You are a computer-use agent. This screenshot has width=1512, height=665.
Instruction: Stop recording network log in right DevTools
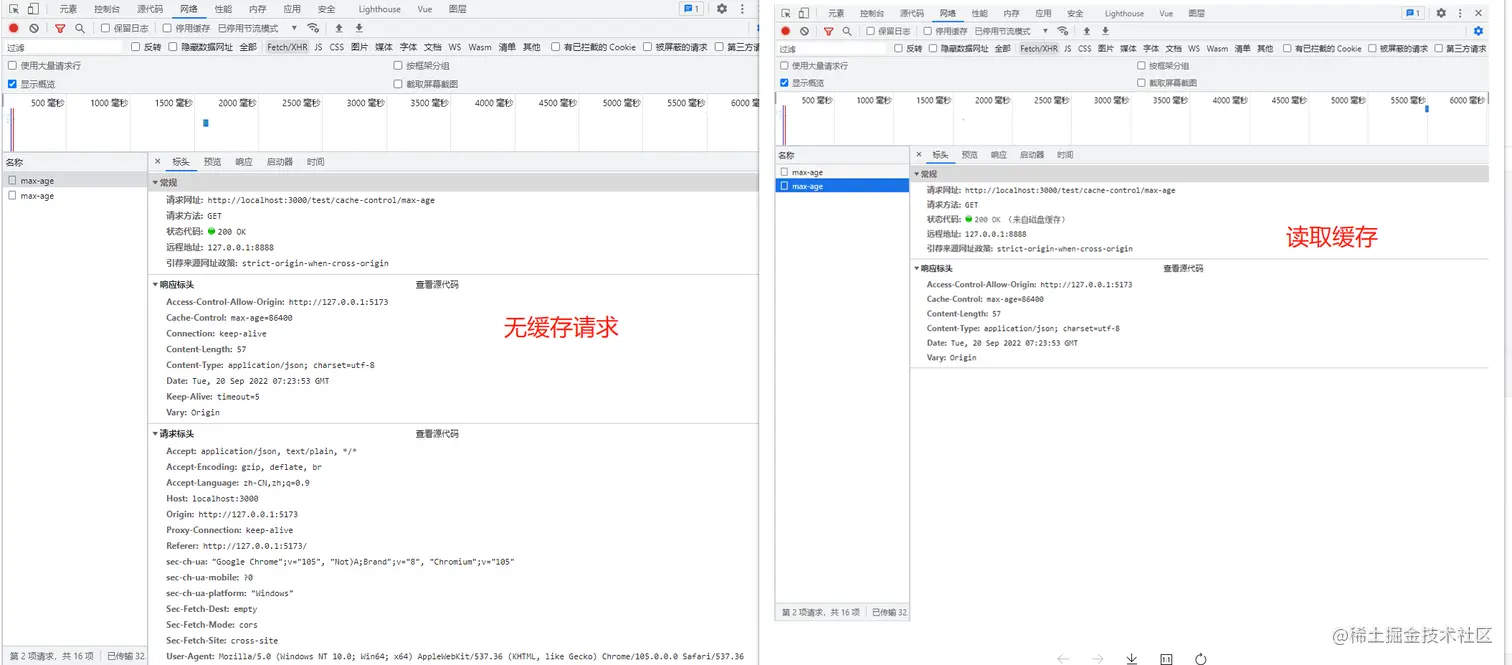tap(786, 31)
